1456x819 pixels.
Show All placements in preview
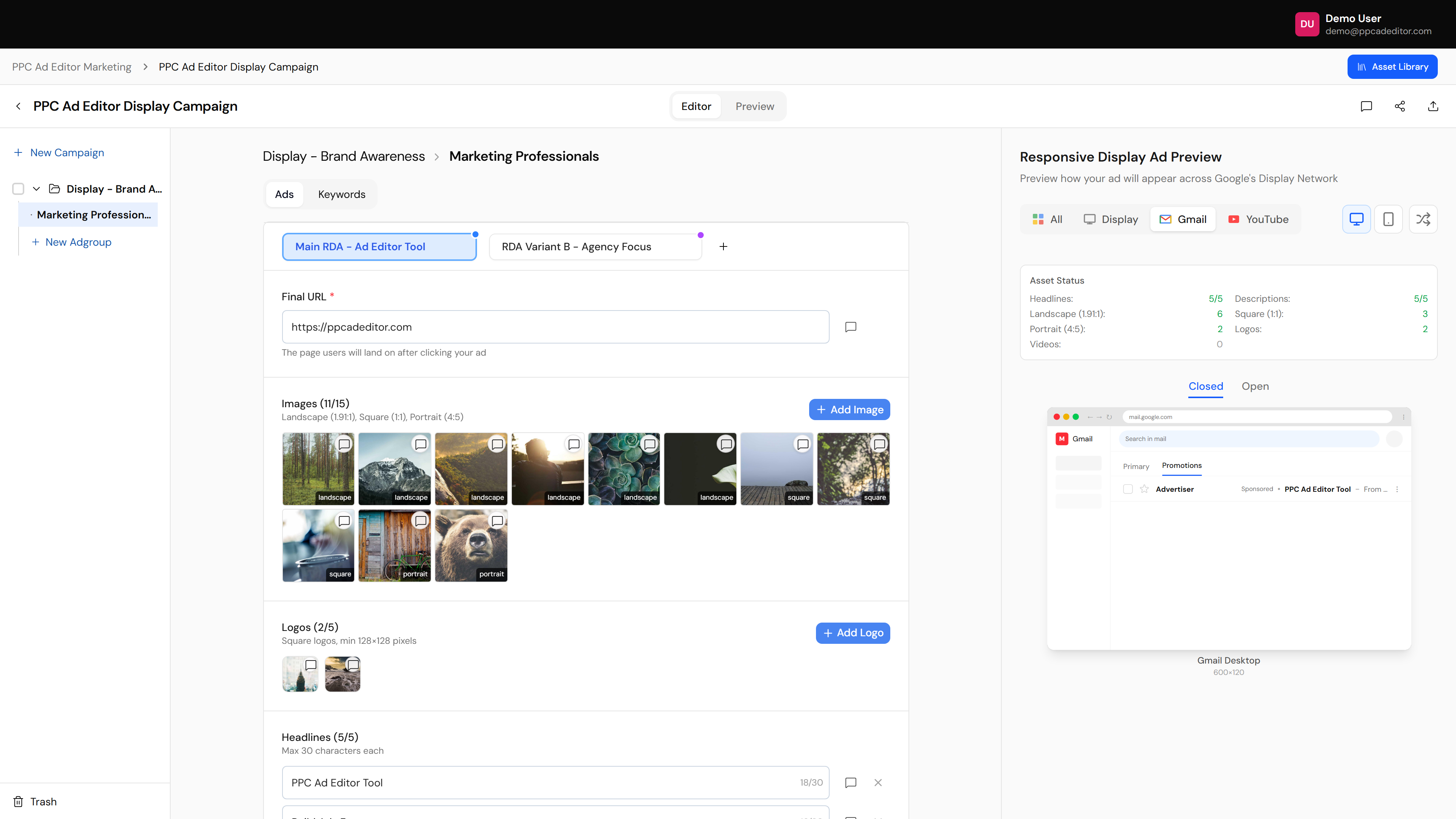pyautogui.click(x=1047, y=219)
